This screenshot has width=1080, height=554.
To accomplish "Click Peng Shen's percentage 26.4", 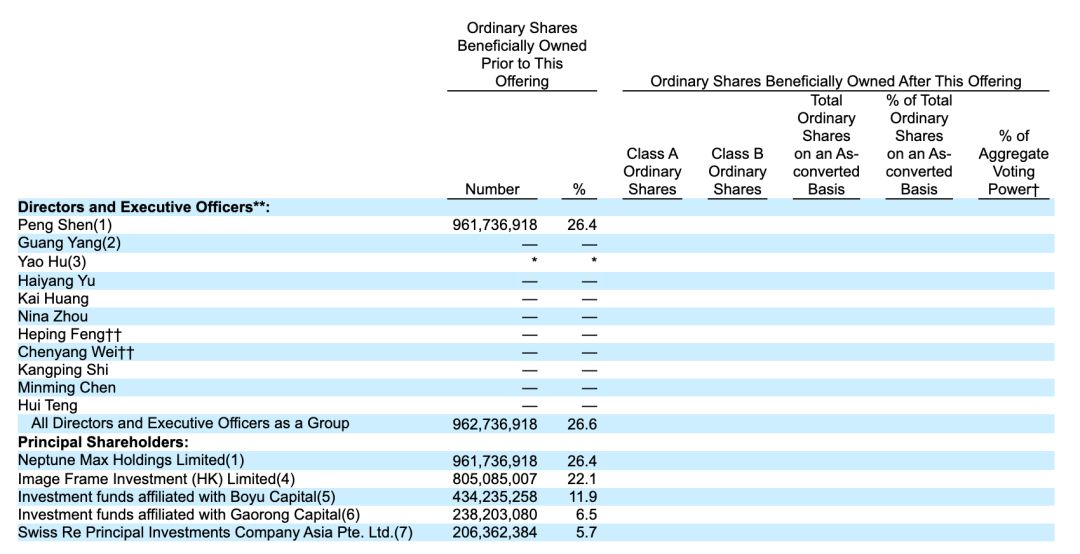I will tap(582, 225).
